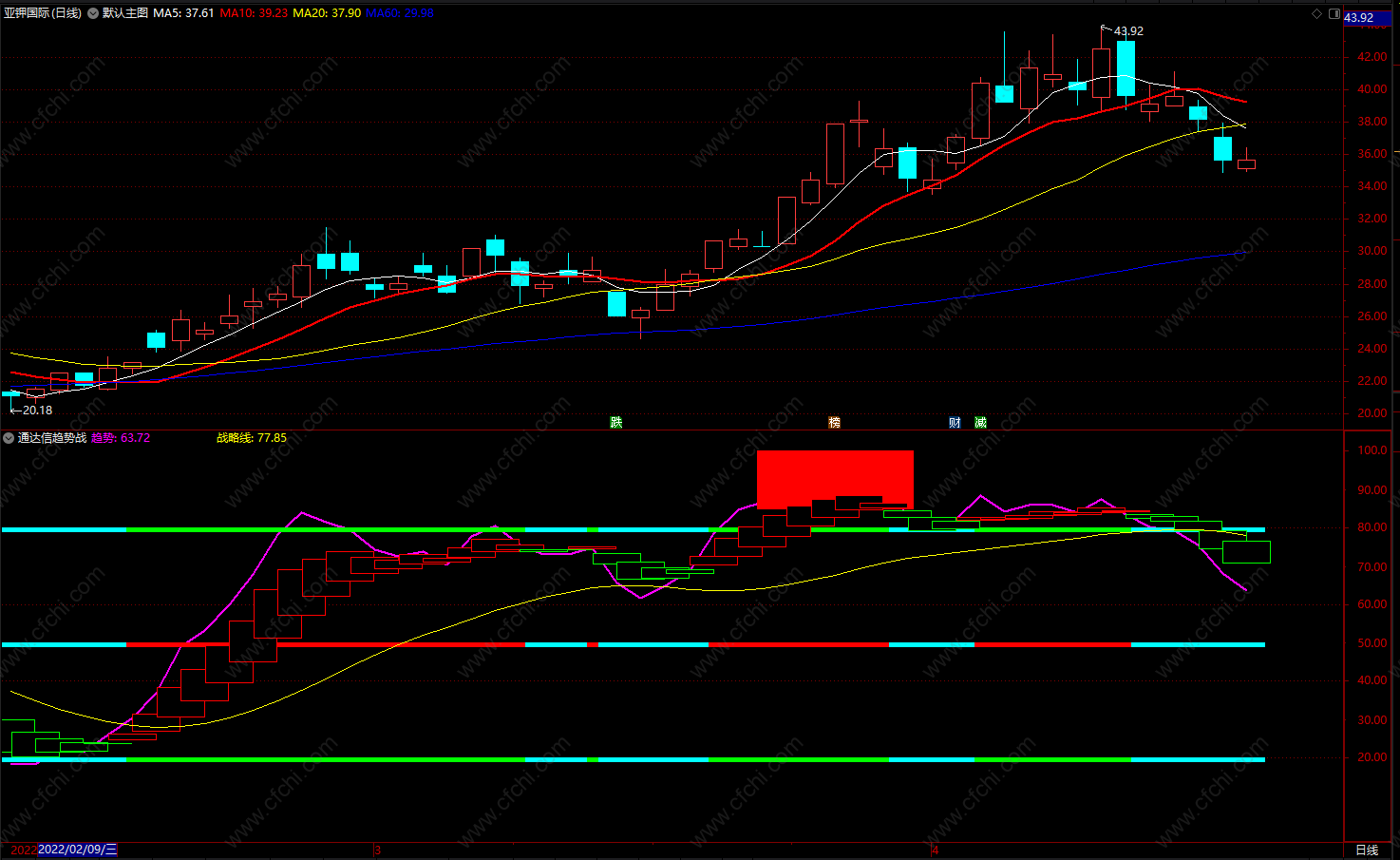Click the large red block in indicator panel
The height and width of the screenshot is (860, 1400).
pyautogui.click(x=835, y=479)
